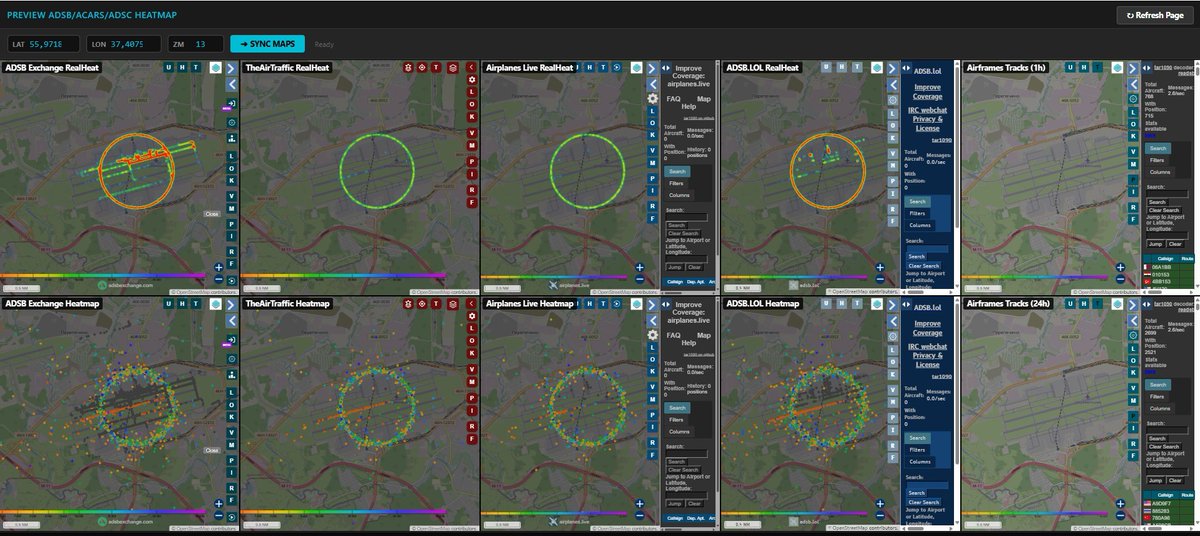Click Clear Search in Airplanes Live RealHeat sidebar
Image resolution: width=1200 pixels, height=536 pixels.
pyautogui.click(x=683, y=233)
